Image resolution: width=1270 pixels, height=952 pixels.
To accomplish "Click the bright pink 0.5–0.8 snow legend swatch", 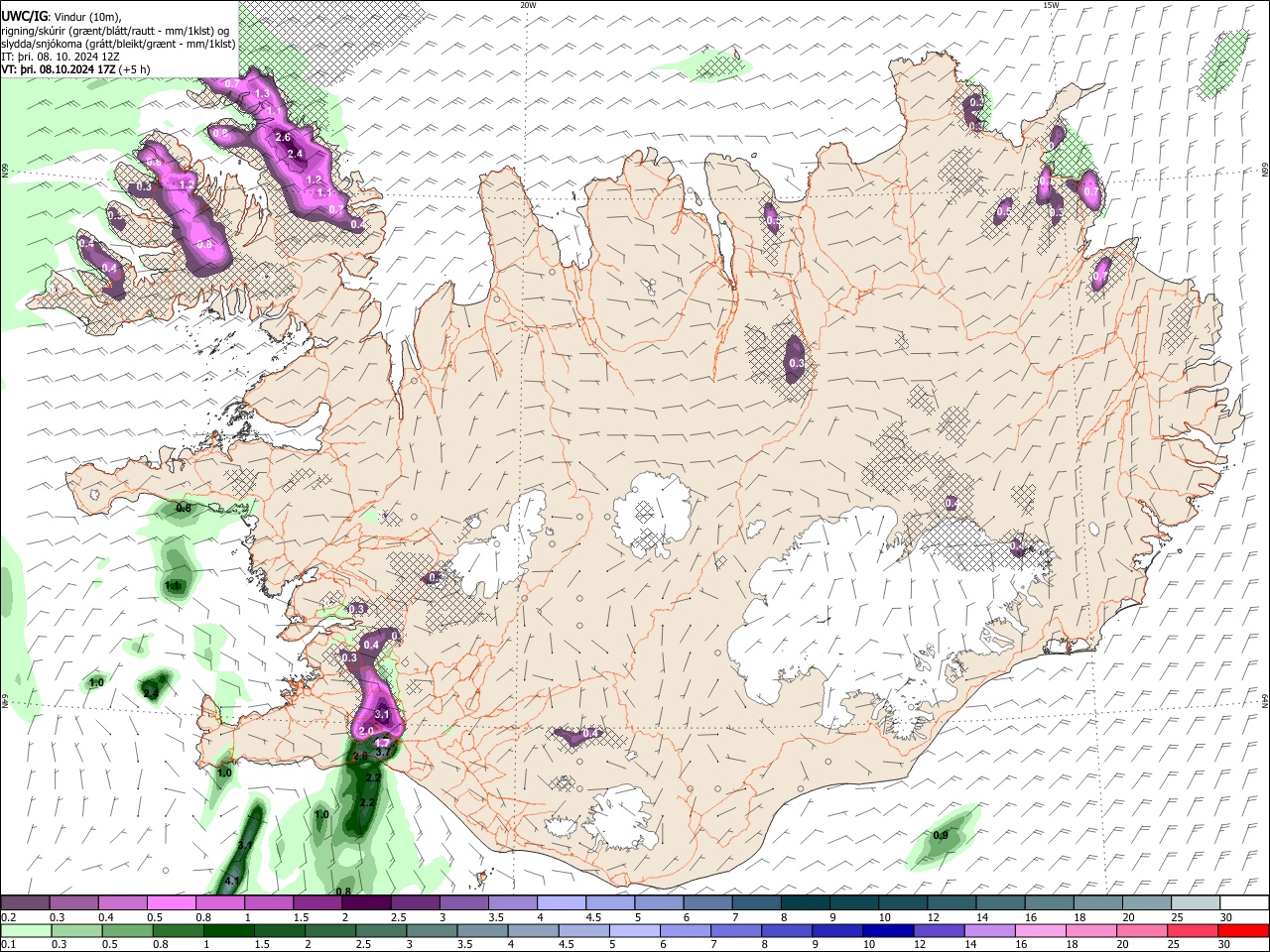I will [171, 902].
